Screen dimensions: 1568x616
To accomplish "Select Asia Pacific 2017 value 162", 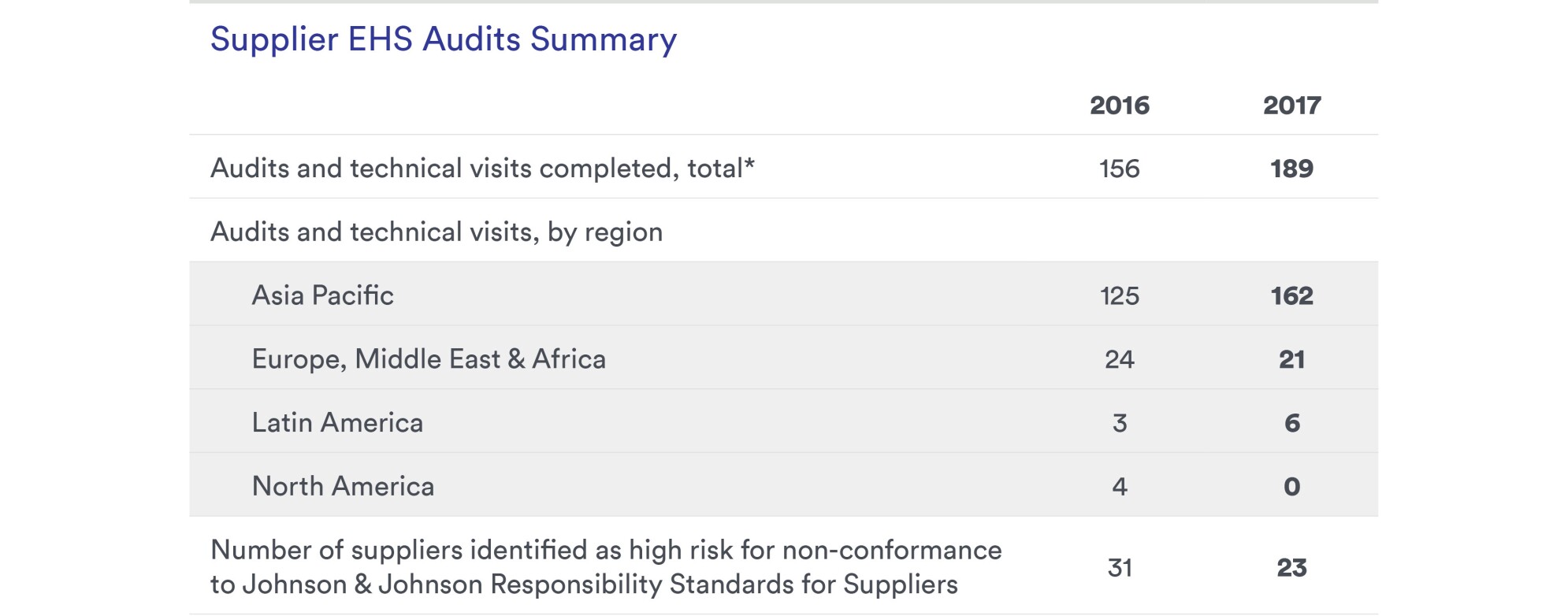I will click(1291, 296).
